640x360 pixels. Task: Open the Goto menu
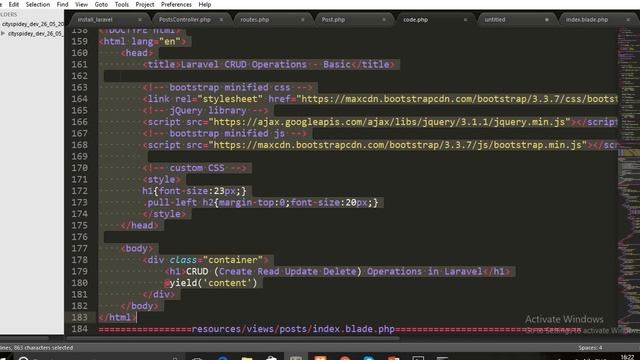point(101,4)
